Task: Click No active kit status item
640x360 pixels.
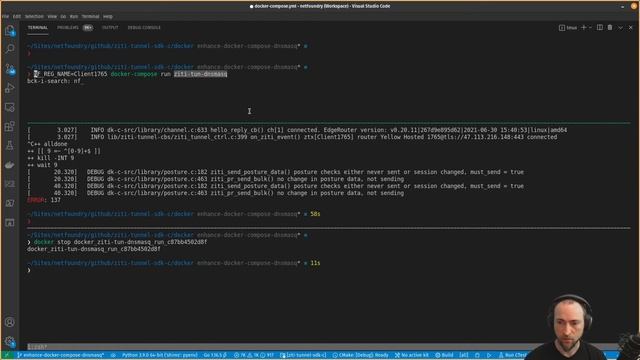Action: point(411,355)
